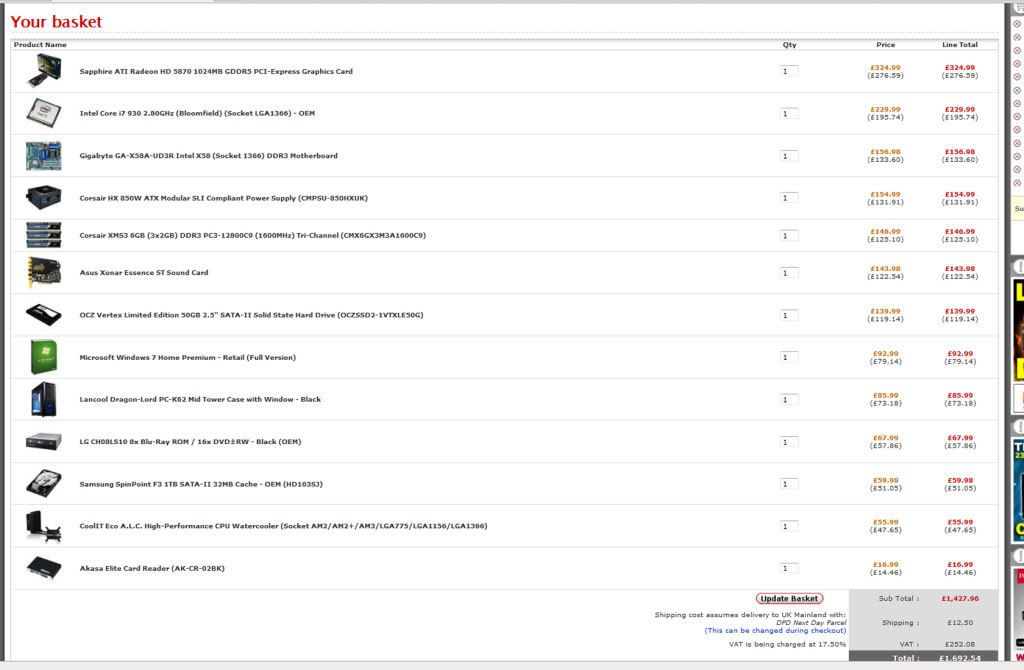
Task: Click the Shipping cost £12.50
Action: [x=960, y=623]
